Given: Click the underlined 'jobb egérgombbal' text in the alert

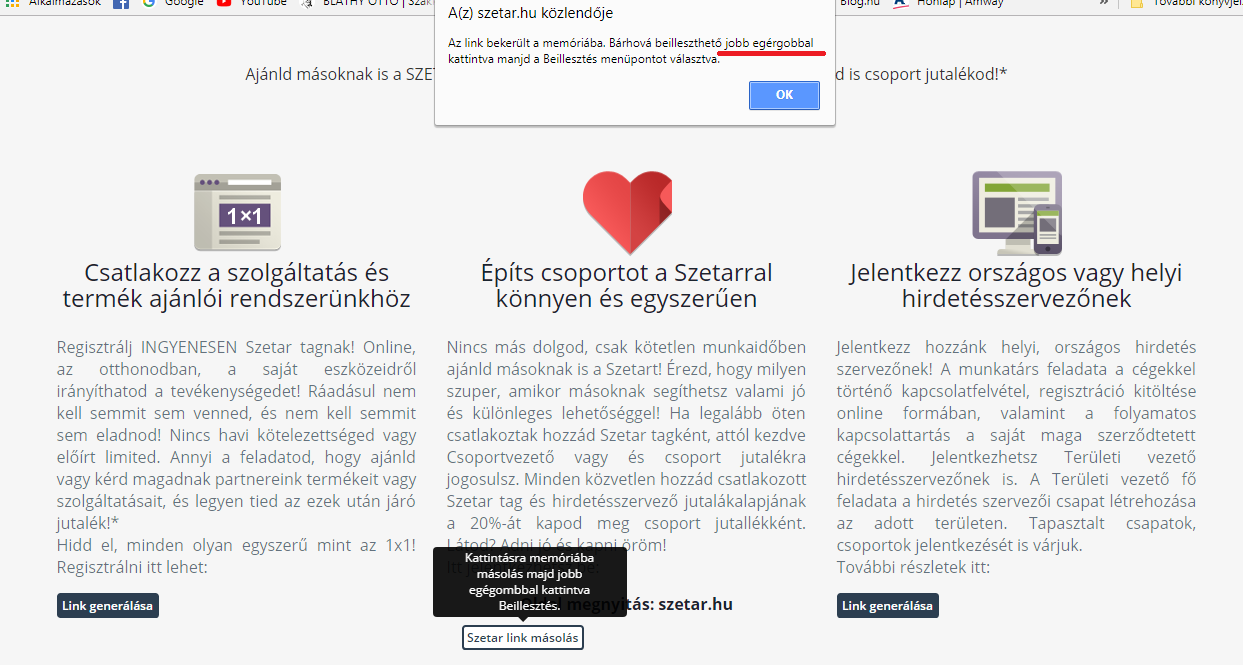Looking at the screenshot, I should (x=770, y=44).
